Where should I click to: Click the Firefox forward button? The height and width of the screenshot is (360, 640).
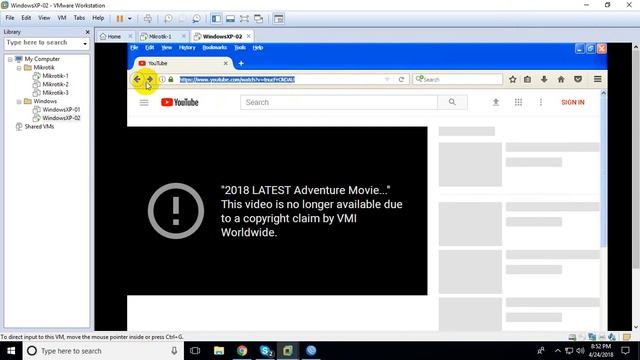(150, 79)
